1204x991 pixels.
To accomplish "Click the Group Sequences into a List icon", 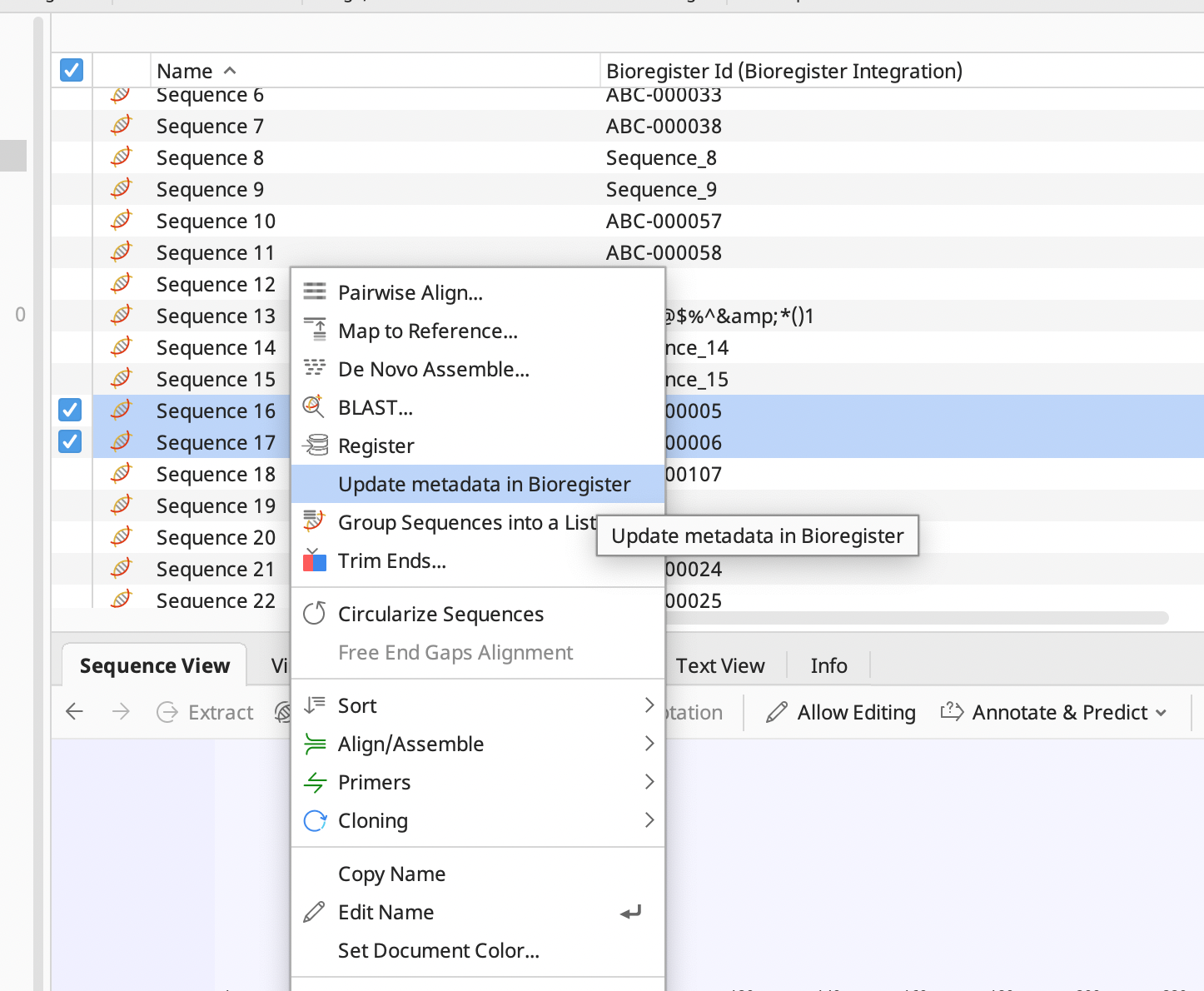I will click(314, 522).
